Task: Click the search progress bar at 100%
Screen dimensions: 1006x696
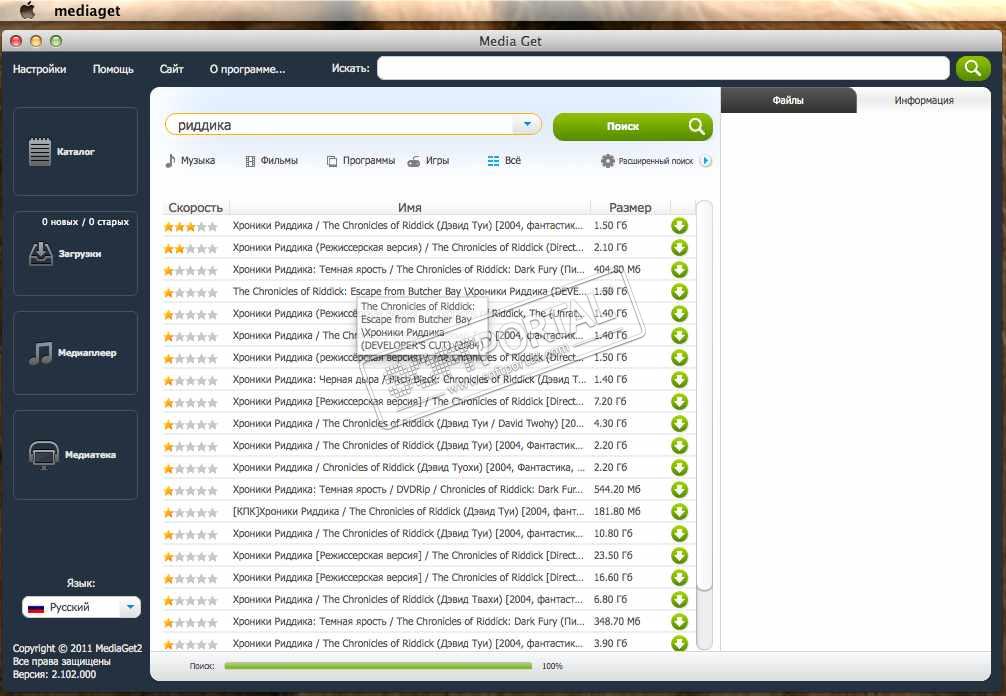Action: pos(378,666)
